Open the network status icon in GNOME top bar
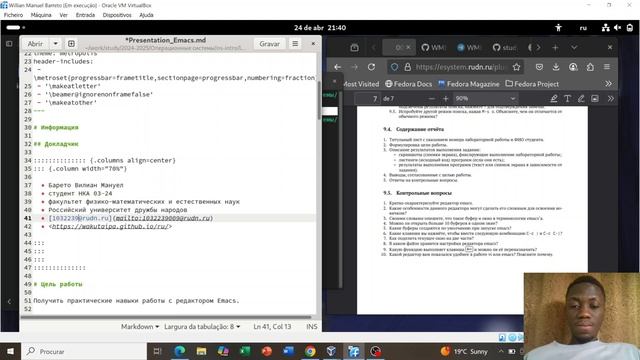This screenshot has width=640, height=360. coord(606,28)
